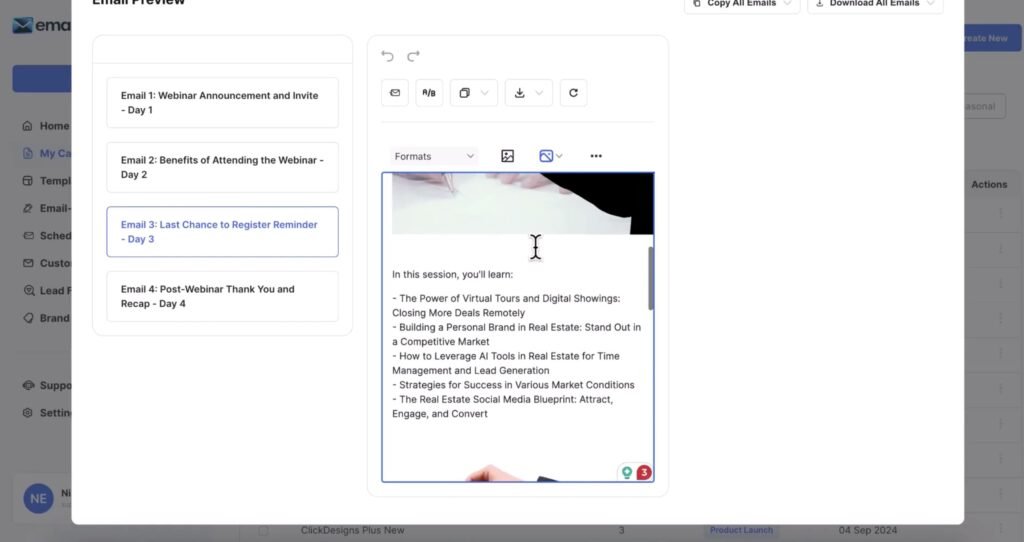Image resolution: width=1024 pixels, height=542 pixels.
Task: Click the red badge showing 3
Action: 644,472
